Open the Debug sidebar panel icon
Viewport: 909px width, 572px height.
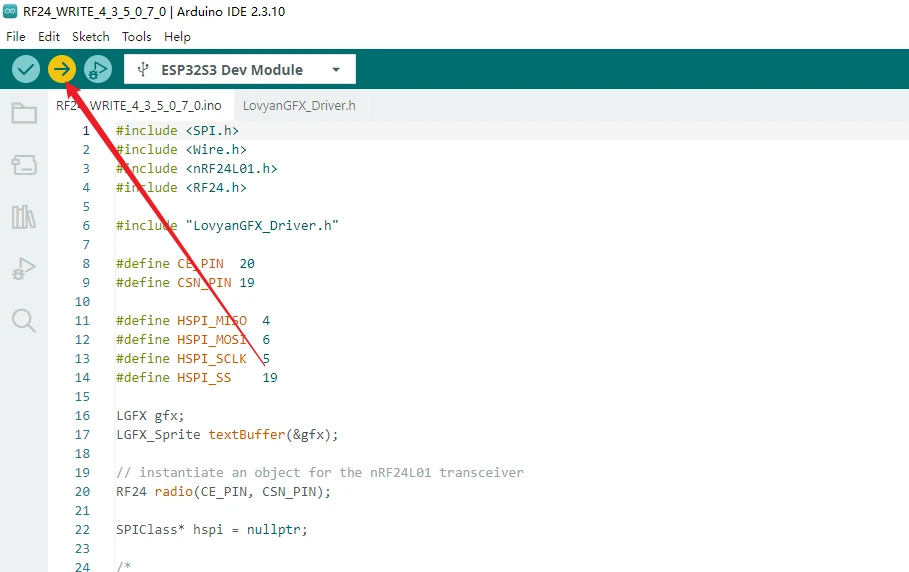tap(24, 269)
